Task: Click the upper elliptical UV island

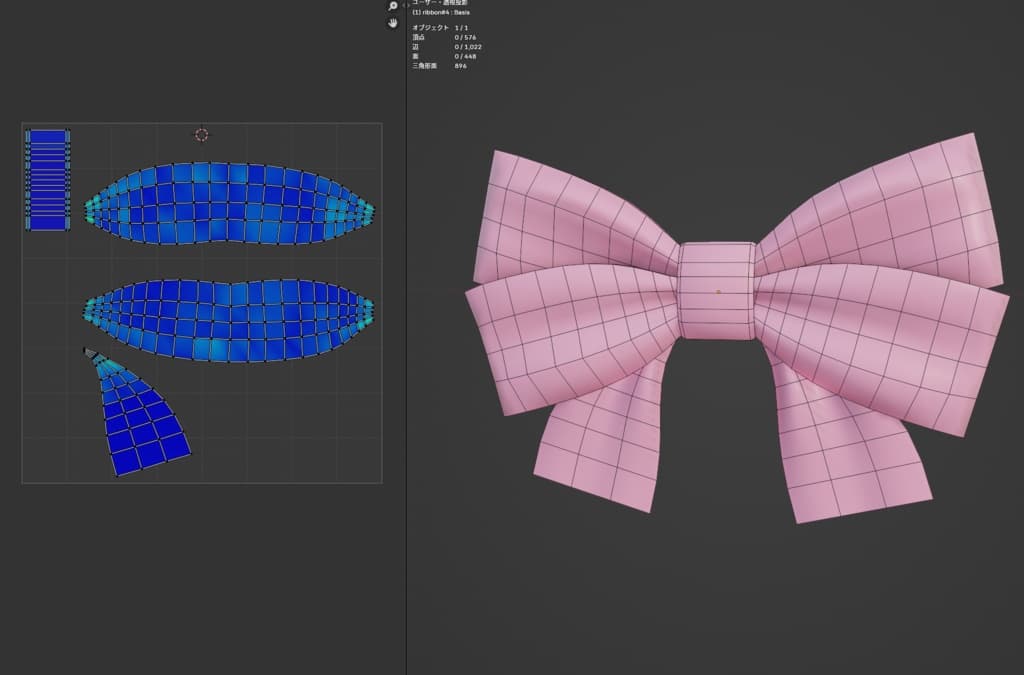Action: 228,204
